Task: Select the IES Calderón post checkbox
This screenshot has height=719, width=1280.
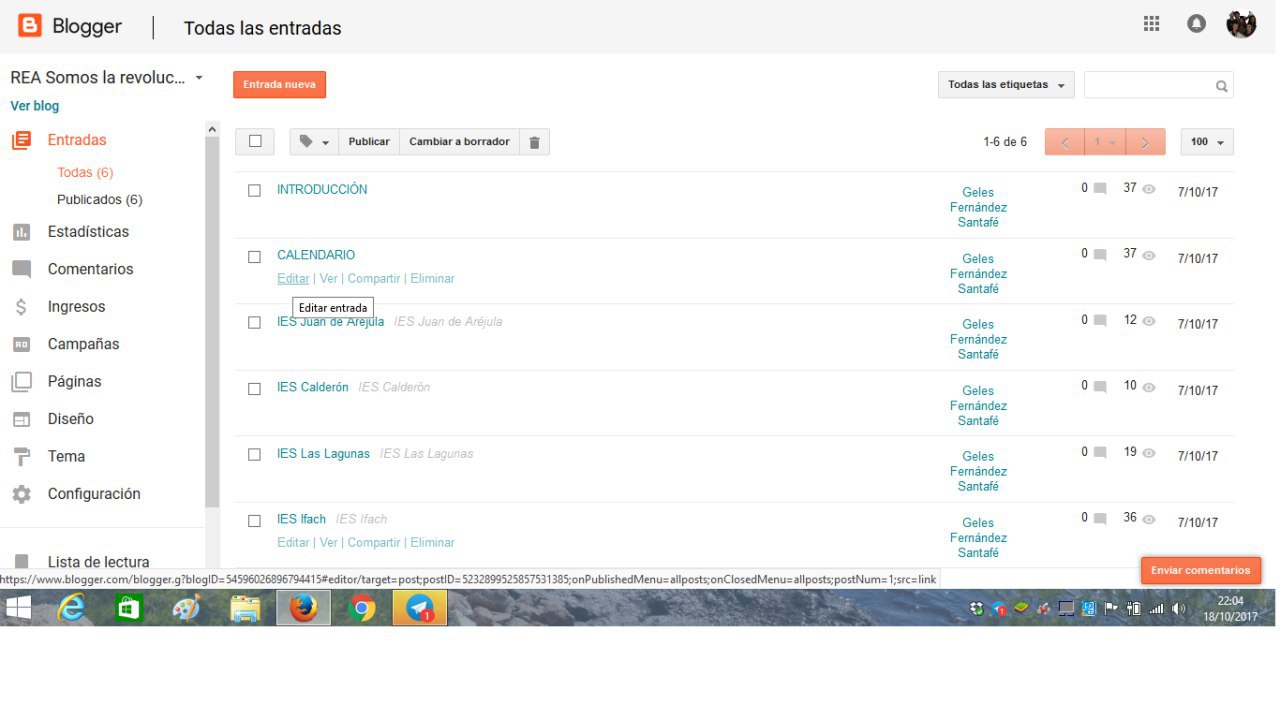Action: coord(254,388)
